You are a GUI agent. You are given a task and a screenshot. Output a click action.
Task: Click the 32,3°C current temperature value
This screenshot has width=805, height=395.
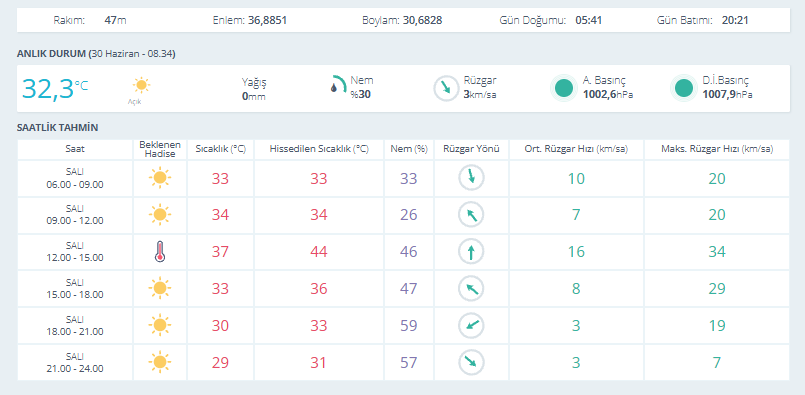click(55, 88)
